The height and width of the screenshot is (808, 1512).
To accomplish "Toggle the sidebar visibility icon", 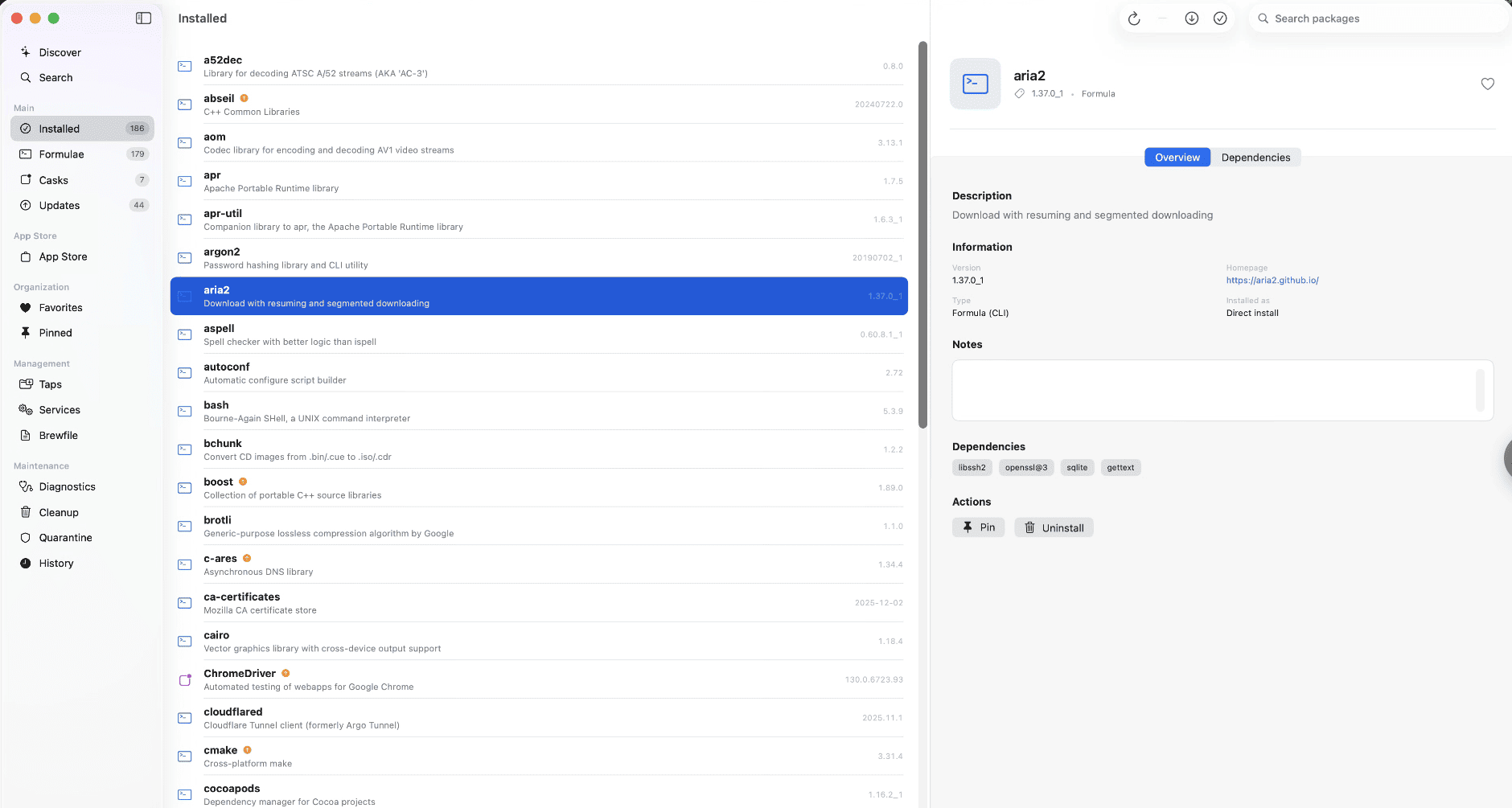I will coord(143,18).
